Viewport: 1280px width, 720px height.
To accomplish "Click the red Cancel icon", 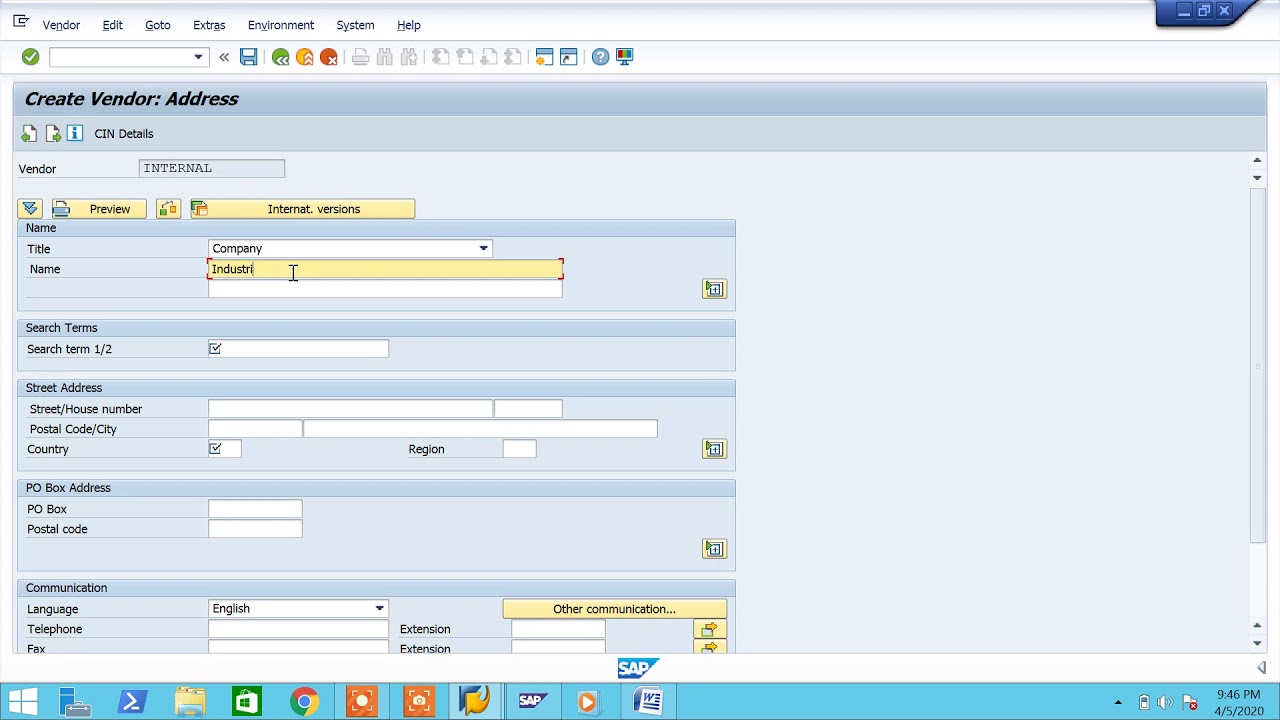I will [x=329, y=57].
